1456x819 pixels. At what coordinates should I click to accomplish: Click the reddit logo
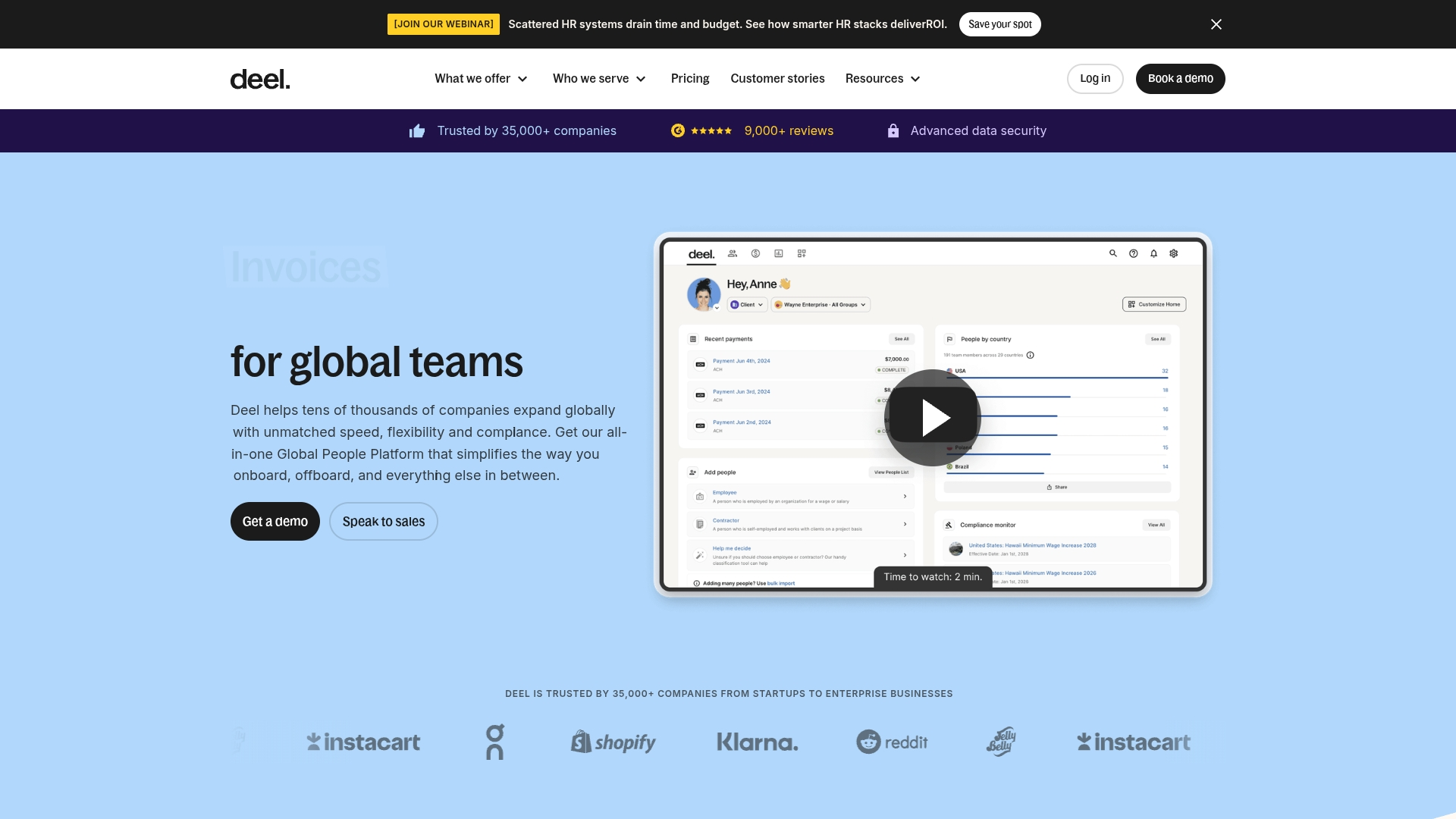[x=892, y=742]
